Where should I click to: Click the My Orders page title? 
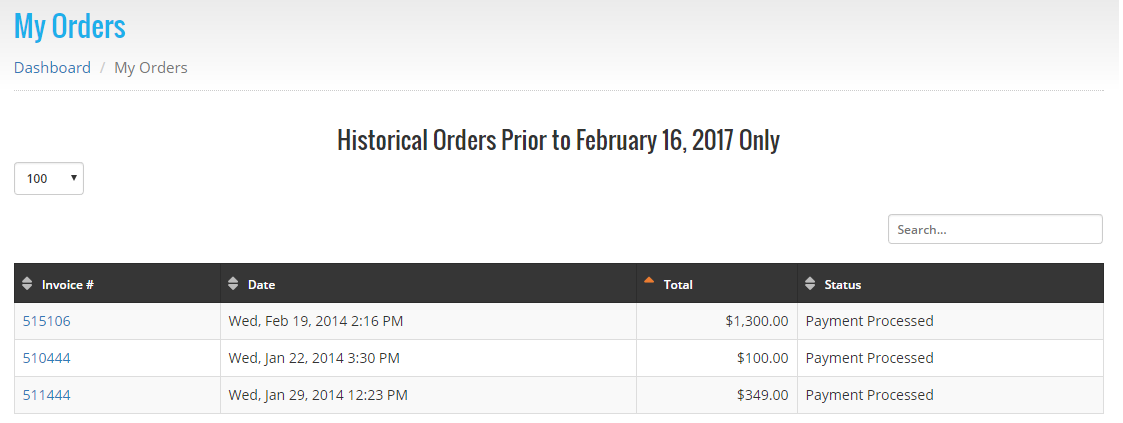tap(69, 26)
